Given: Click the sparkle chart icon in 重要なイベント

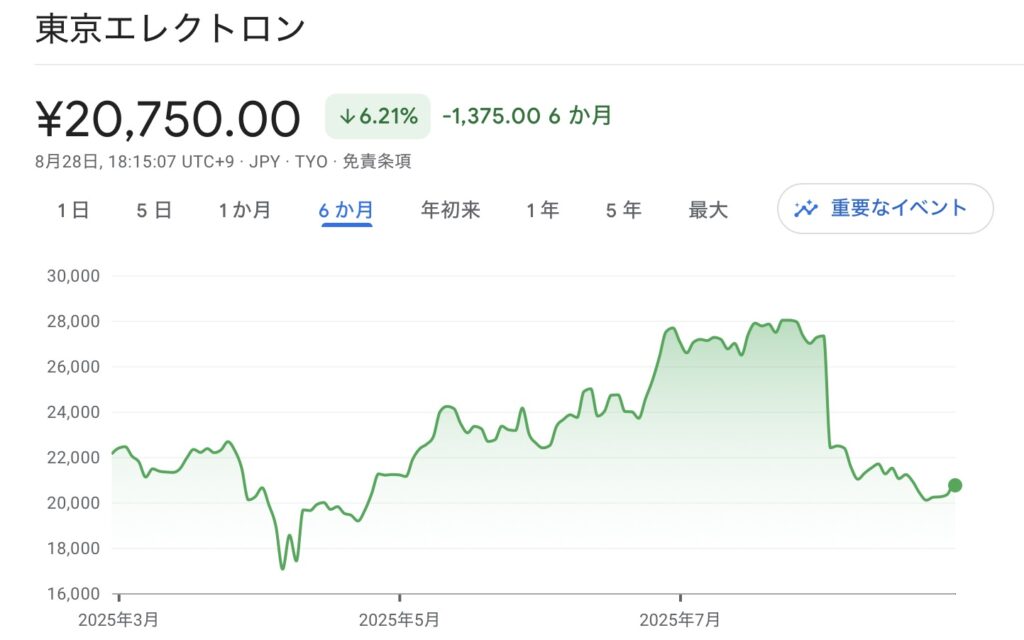Looking at the screenshot, I should 806,208.
